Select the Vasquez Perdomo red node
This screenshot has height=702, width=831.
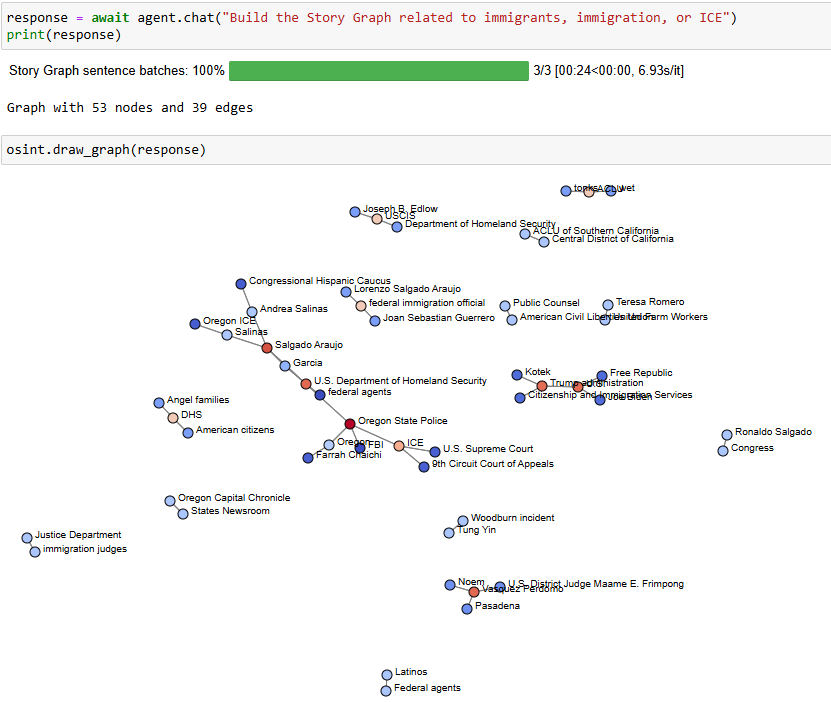[474, 592]
